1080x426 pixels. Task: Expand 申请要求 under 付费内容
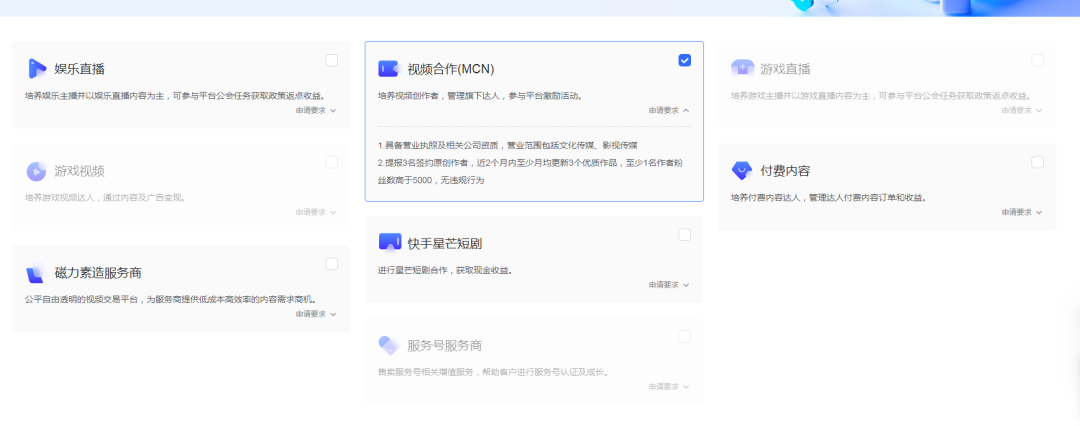tap(1021, 212)
